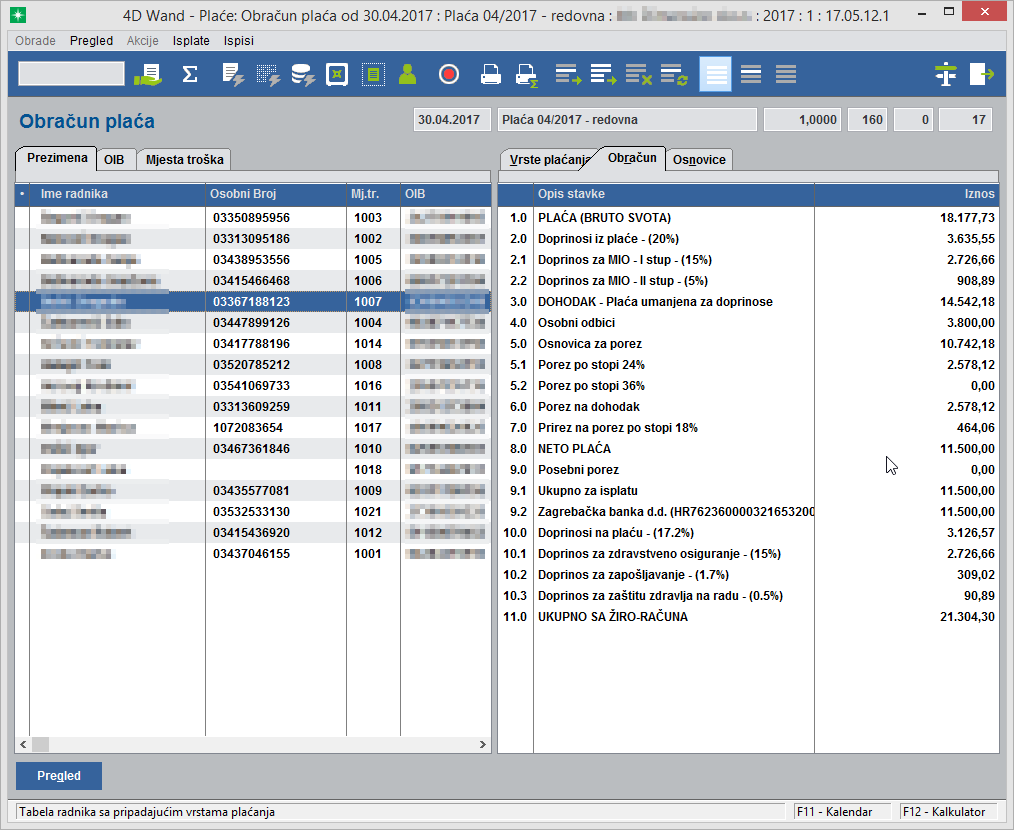Select worker row with number 03438953556

coord(253,260)
